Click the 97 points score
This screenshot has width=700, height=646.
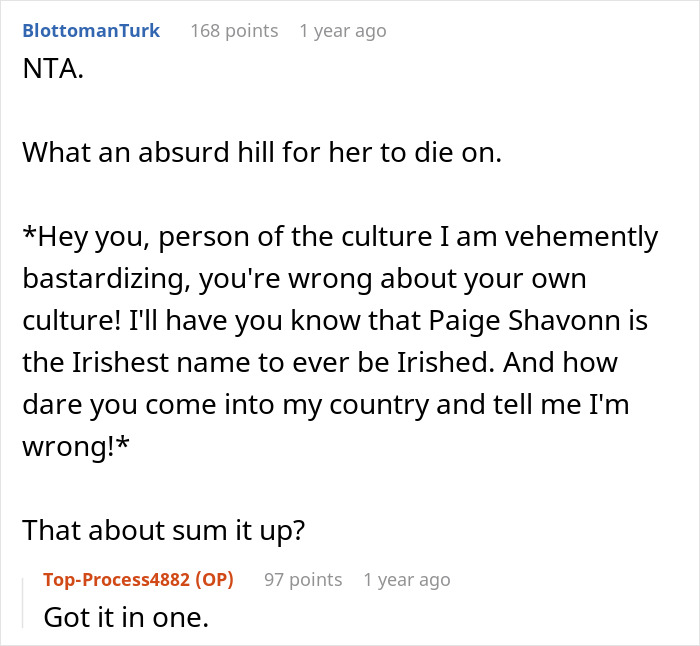[x=303, y=580]
